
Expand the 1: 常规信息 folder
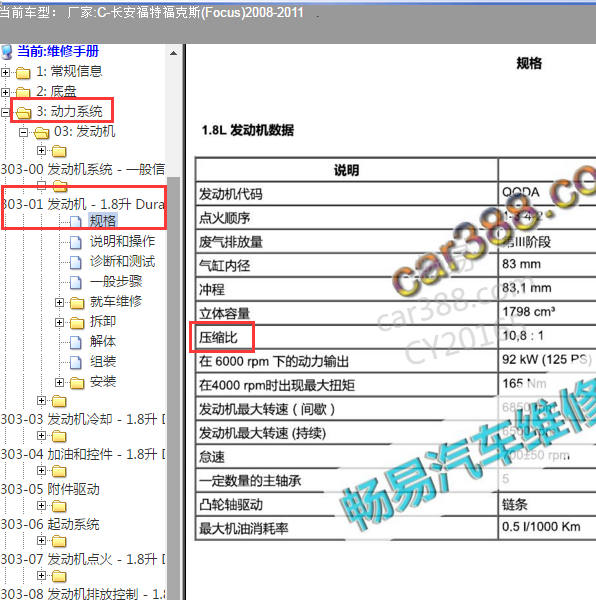pyautogui.click(x=5, y=72)
